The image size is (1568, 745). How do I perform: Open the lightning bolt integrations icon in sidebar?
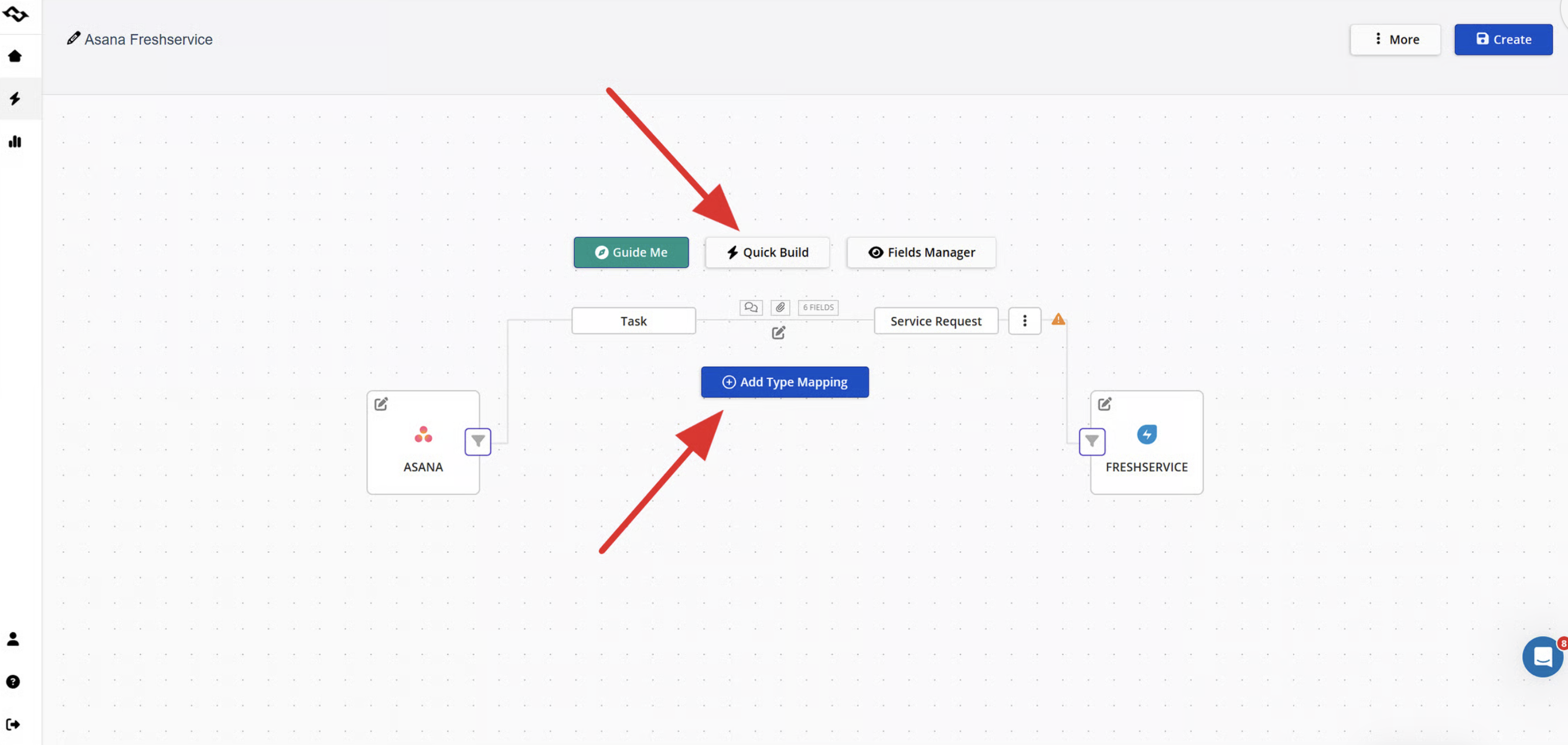pos(15,98)
